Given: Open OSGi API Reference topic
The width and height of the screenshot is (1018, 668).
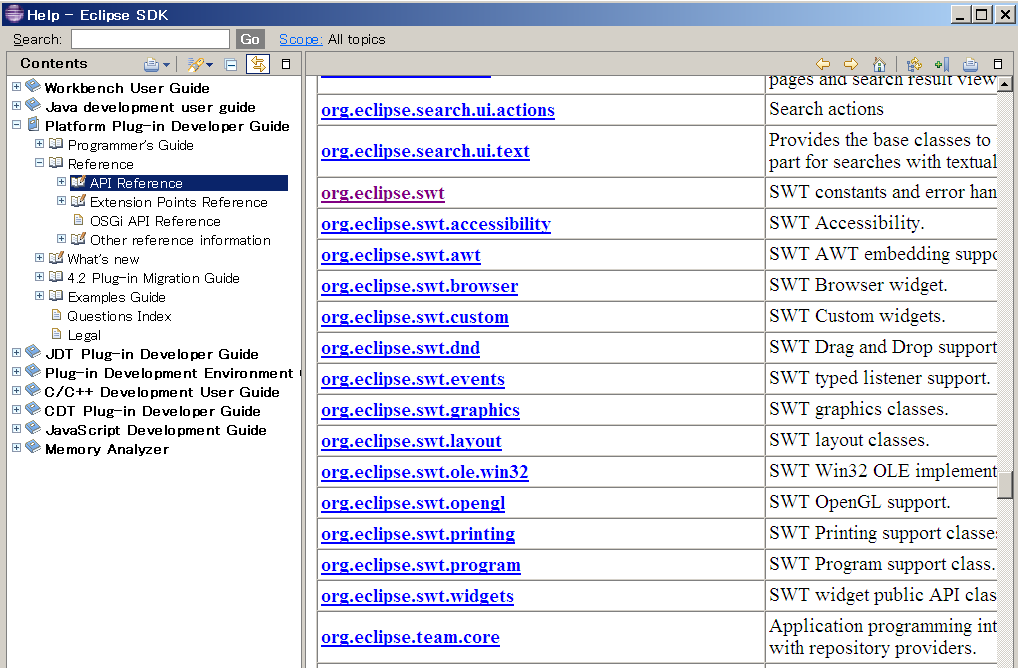Looking at the screenshot, I should click(155, 221).
